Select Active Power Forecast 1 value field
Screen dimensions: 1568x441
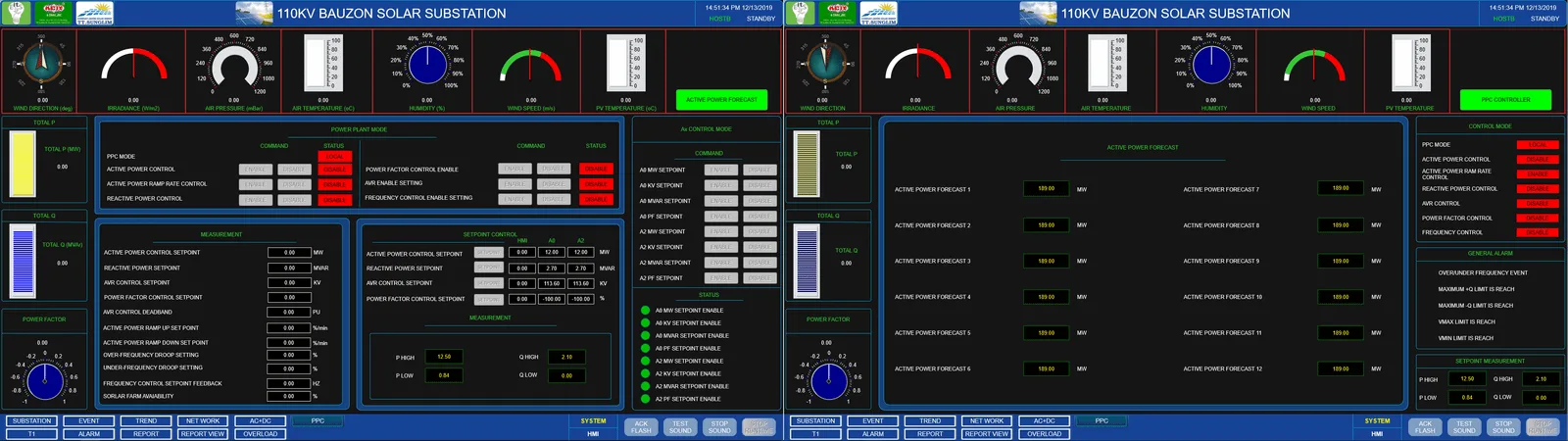click(x=1047, y=189)
